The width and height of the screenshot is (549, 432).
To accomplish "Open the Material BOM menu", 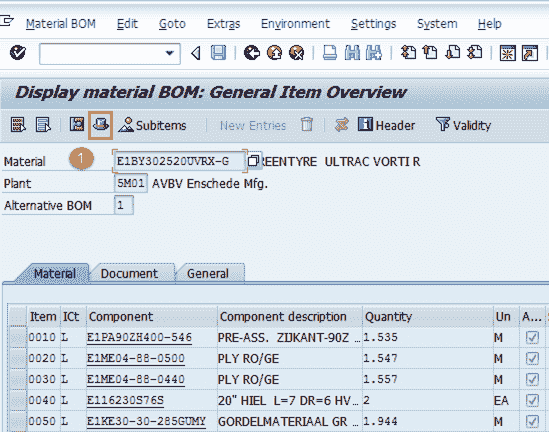I will click(x=61, y=24).
